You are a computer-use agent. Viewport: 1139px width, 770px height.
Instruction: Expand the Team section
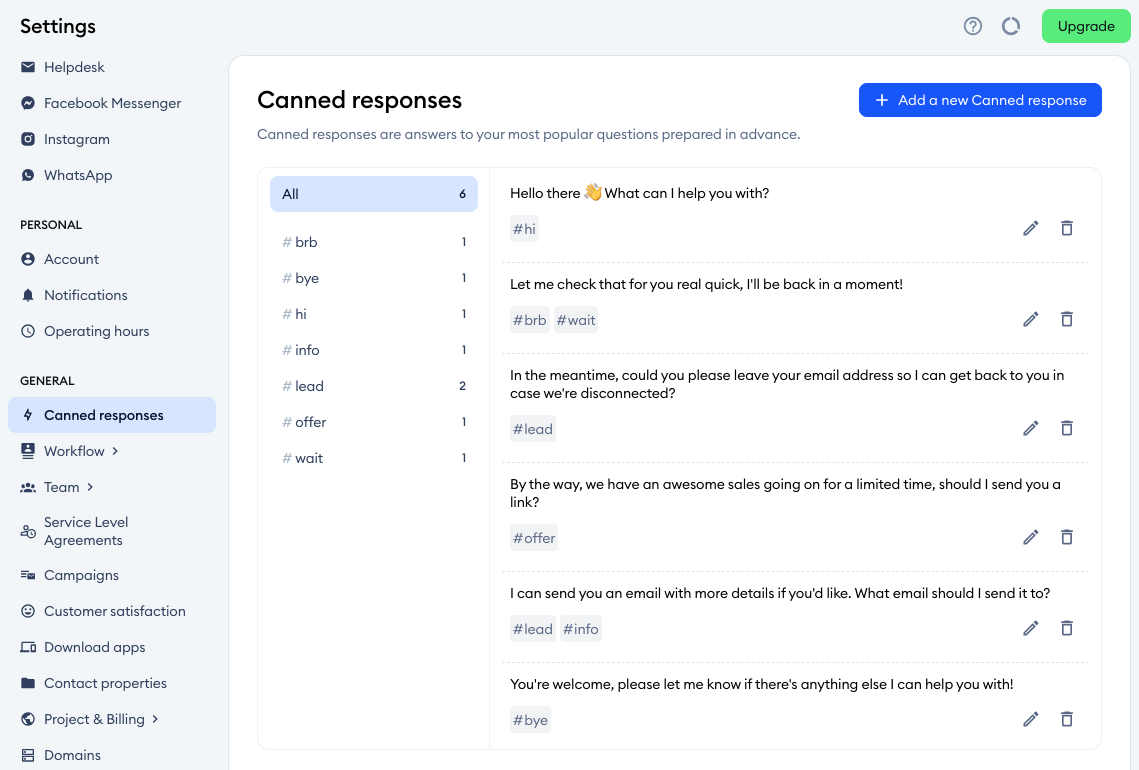point(61,487)
